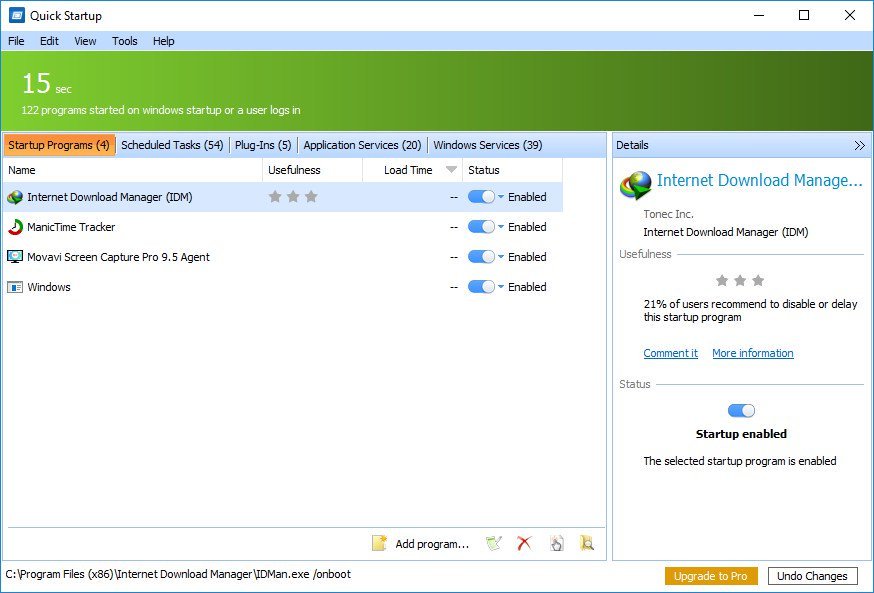Open the Help menu
874x593 pixels.
[163, 41]
